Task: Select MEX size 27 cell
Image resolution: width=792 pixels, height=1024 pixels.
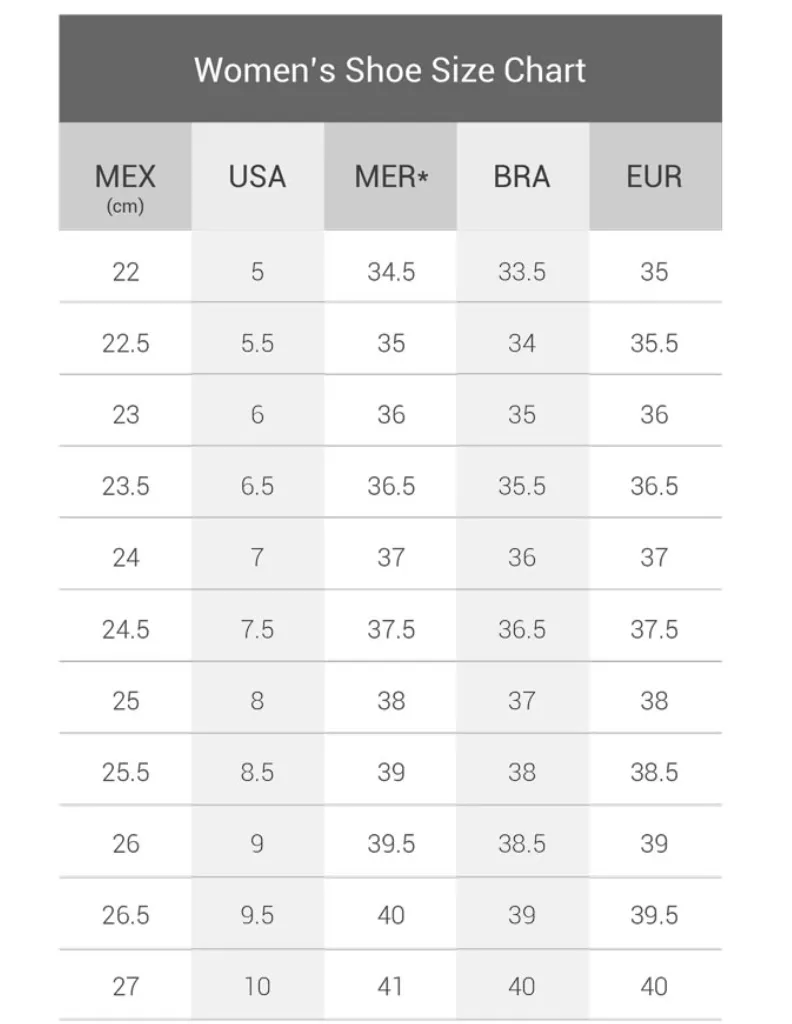Action: pos(125,986)
